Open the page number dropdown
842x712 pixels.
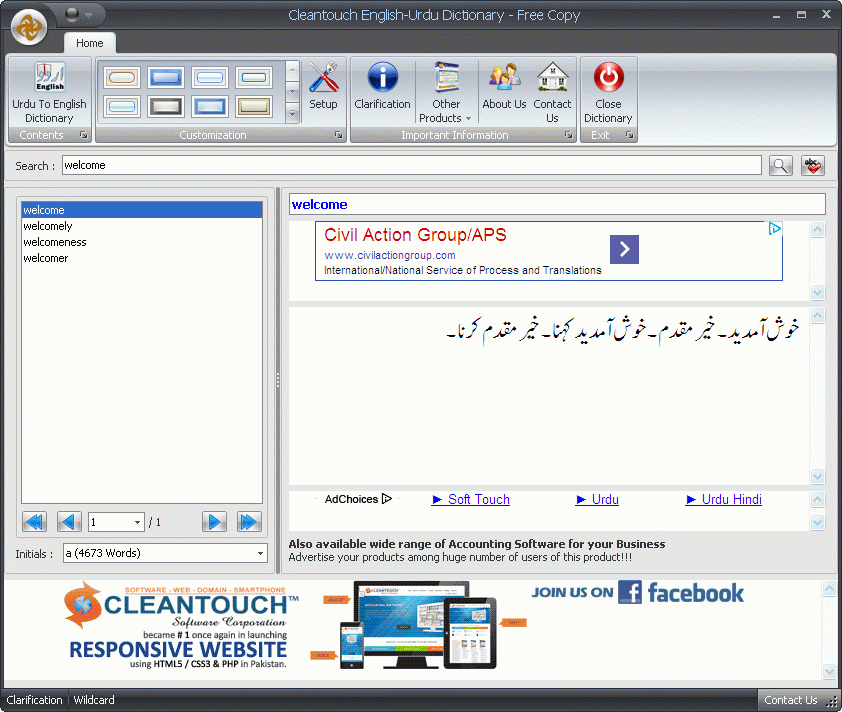click(x=137, y=522)
